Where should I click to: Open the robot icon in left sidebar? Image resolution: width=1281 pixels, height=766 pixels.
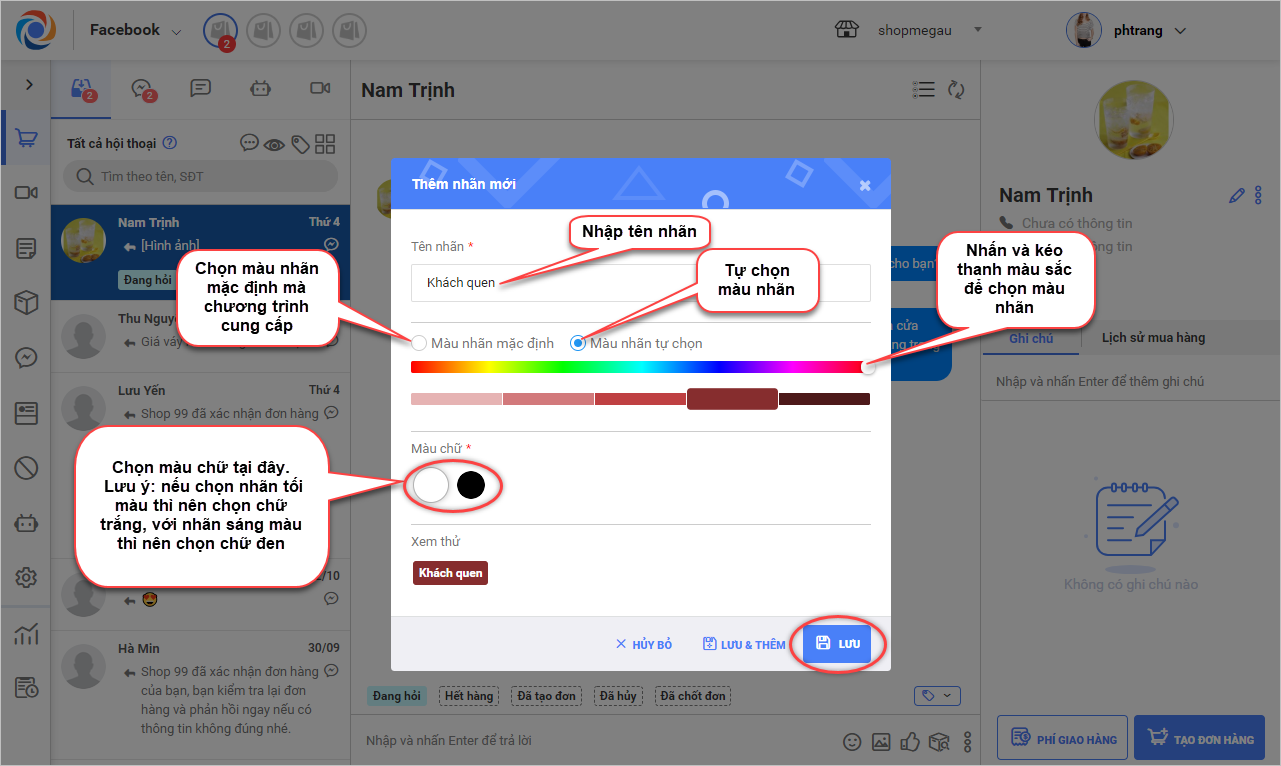tap(26, 523)
